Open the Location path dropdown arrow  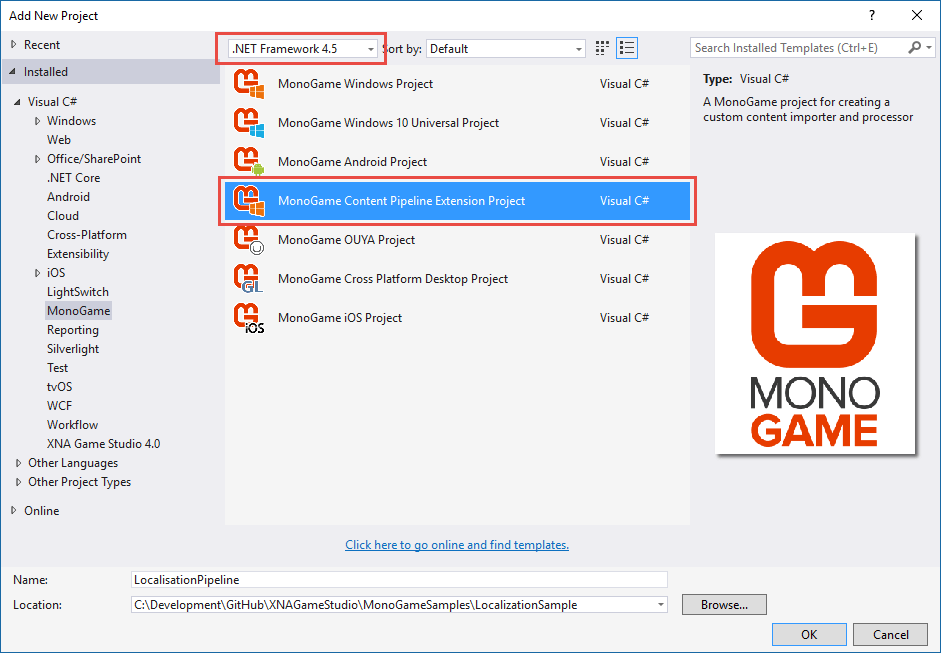click(660, 604)
